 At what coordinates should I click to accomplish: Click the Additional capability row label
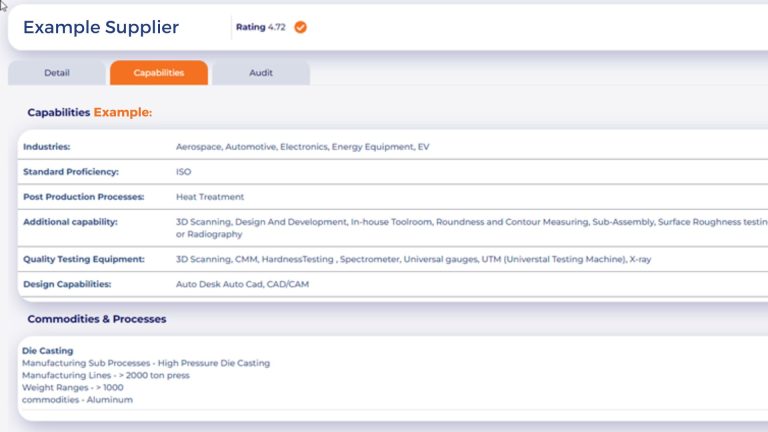tap(70, 221)
